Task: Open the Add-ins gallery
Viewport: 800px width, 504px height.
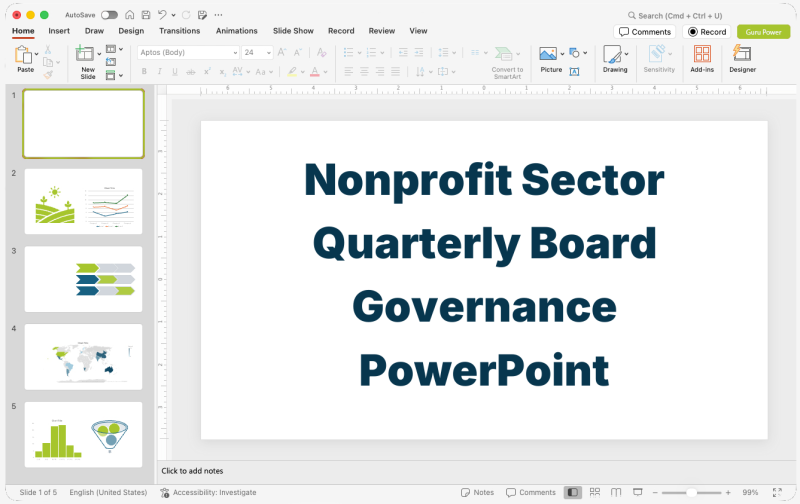Action: point(702,54)
